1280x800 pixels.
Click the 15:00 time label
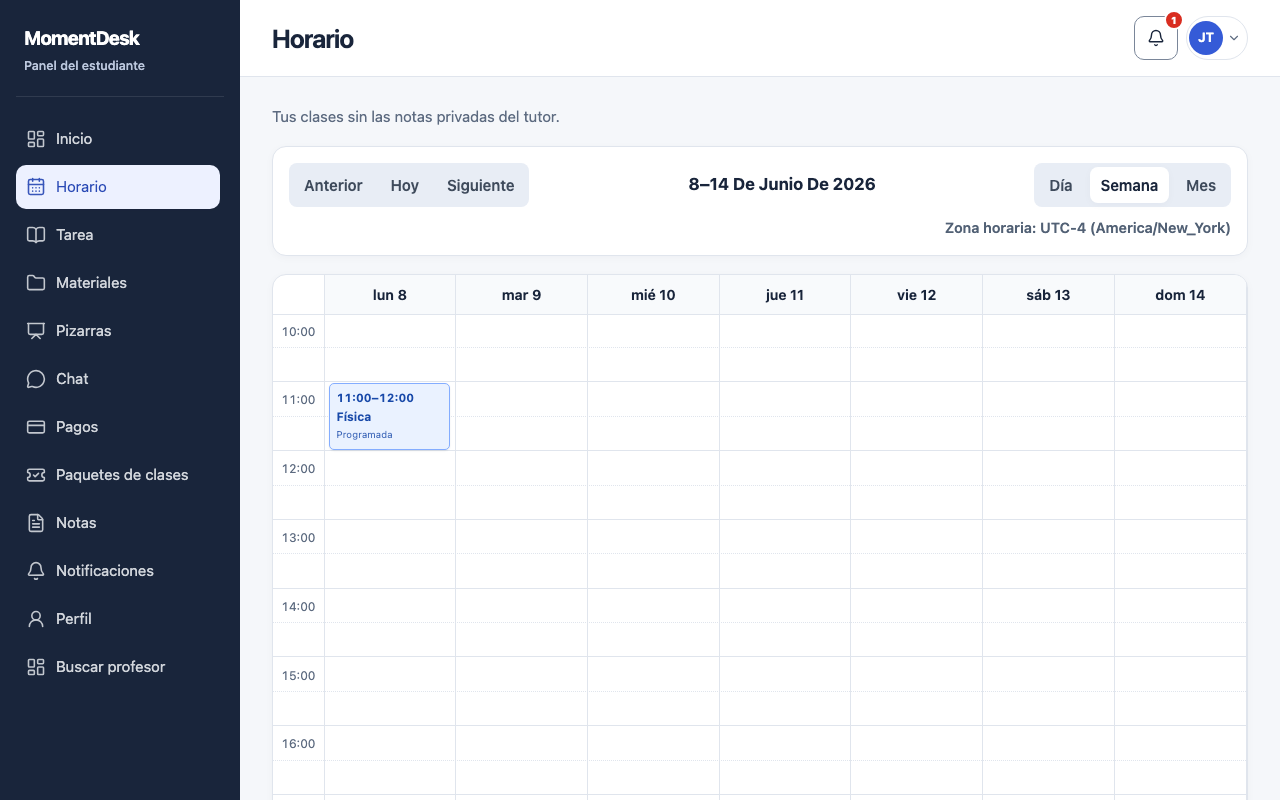pos(298,675)
